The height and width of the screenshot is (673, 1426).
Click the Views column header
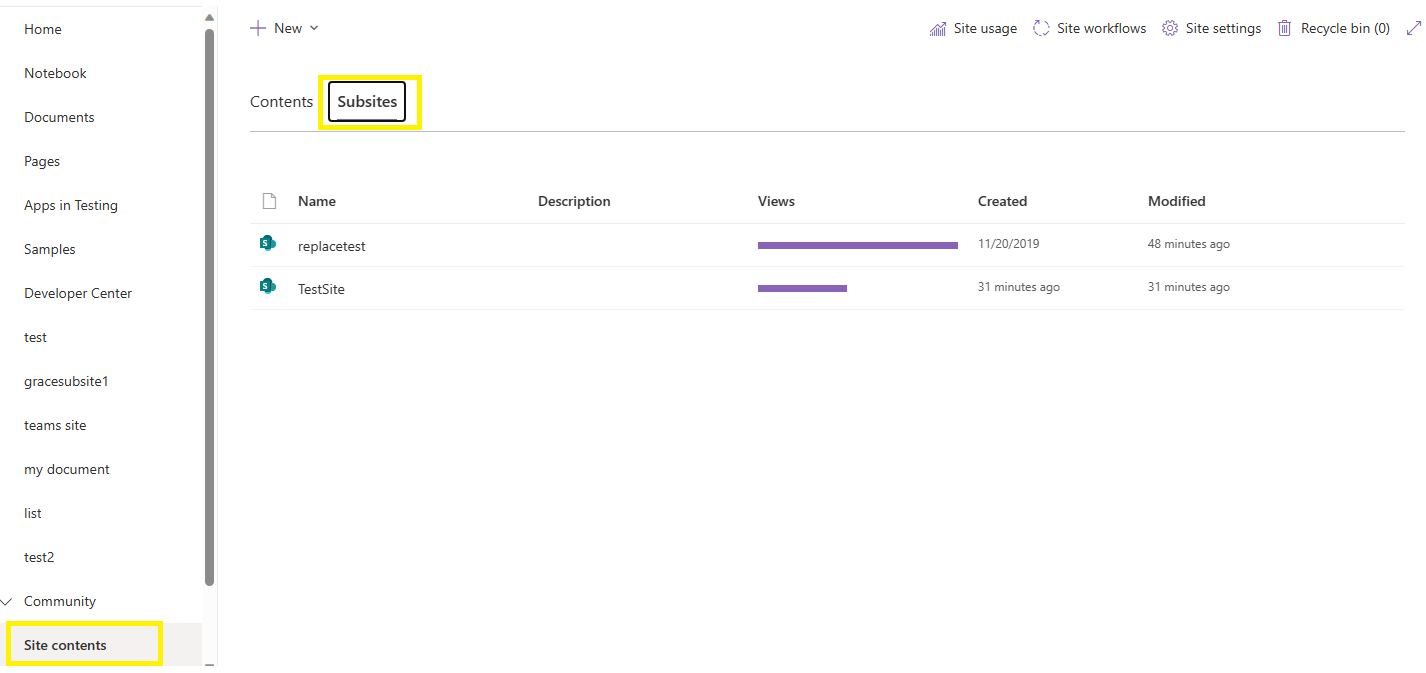point(776,201)
